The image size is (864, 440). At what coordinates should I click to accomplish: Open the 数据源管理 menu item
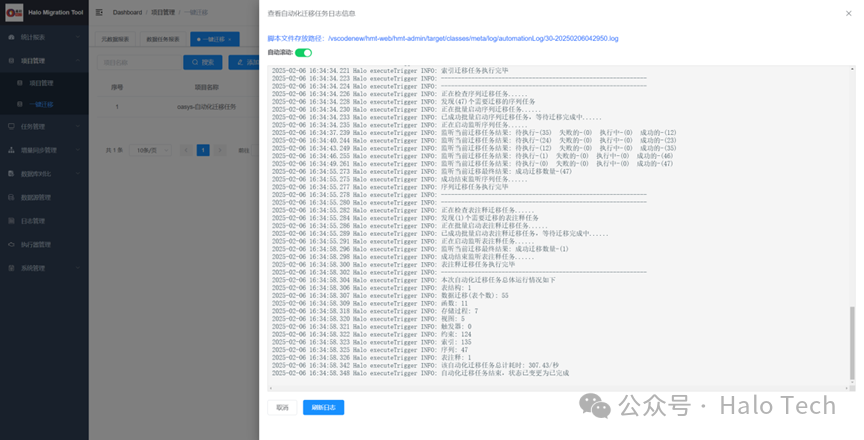pyautogui.click(x=44, y=197)
